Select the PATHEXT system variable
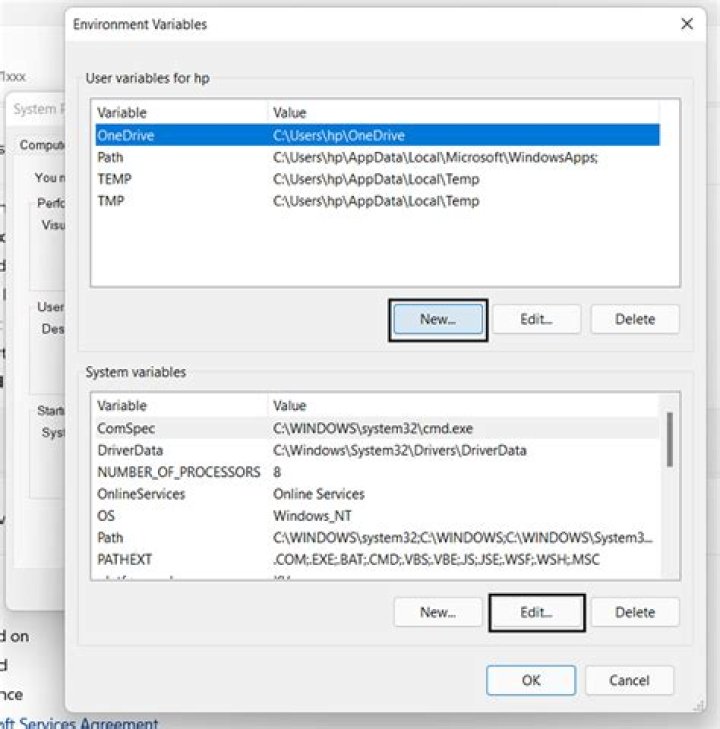 point(377,559)
